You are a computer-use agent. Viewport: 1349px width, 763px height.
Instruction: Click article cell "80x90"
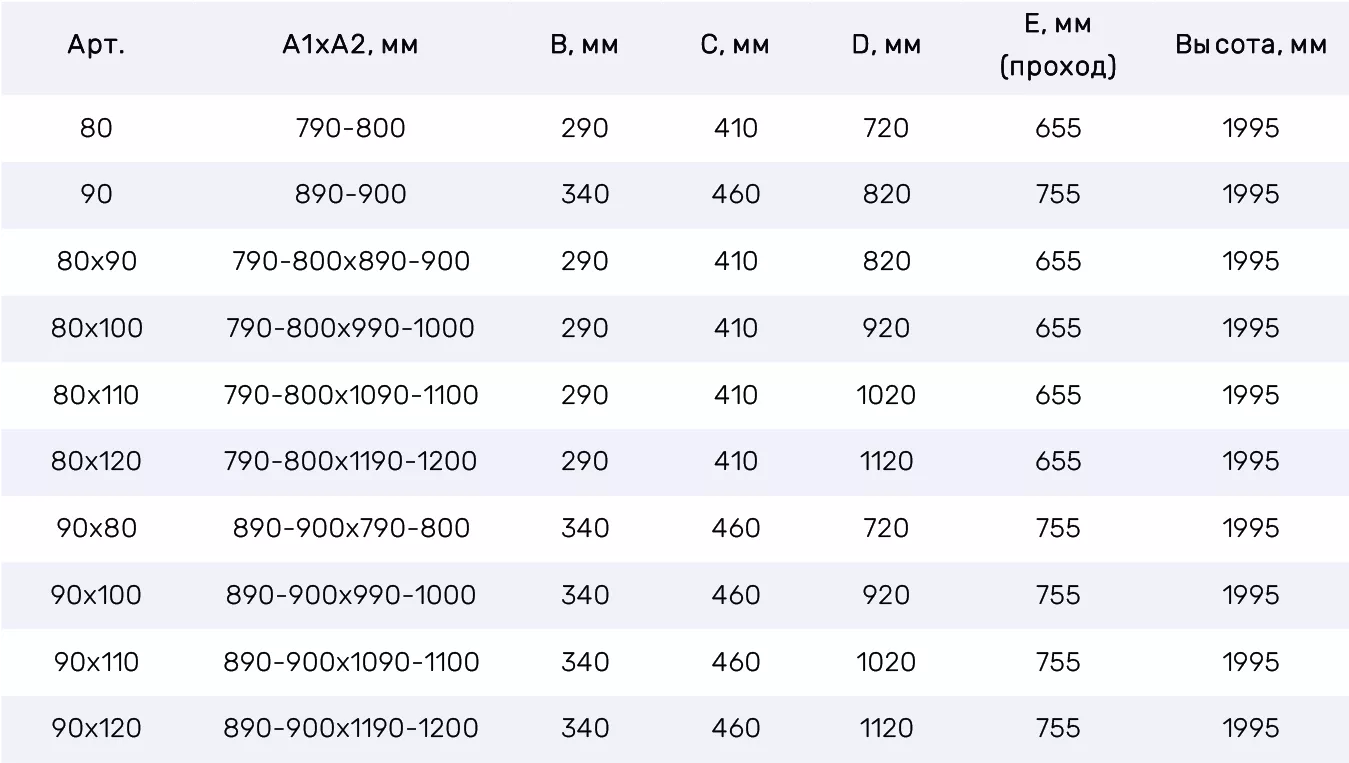pos(96,261)
